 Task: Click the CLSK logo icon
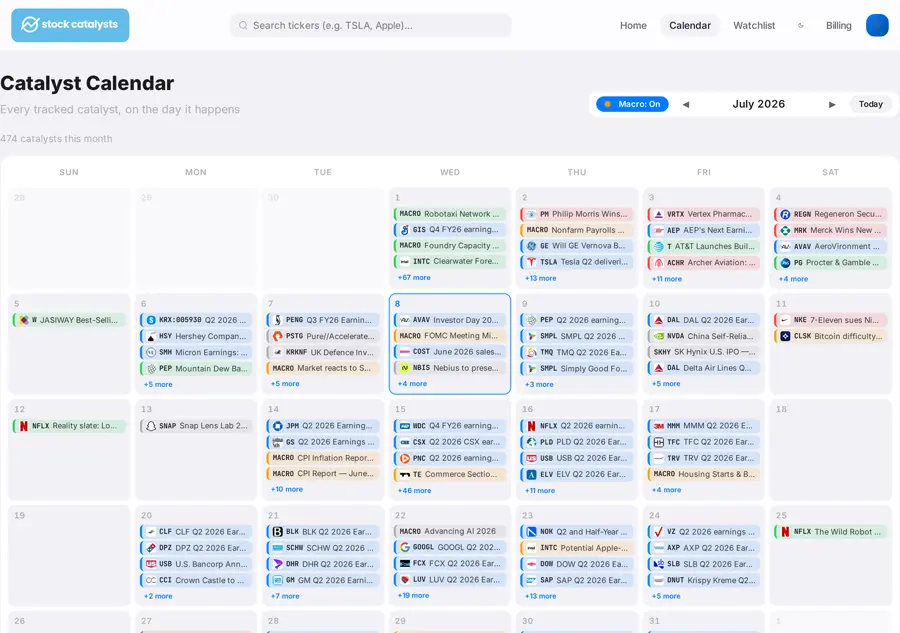click(x=785, y=336)
